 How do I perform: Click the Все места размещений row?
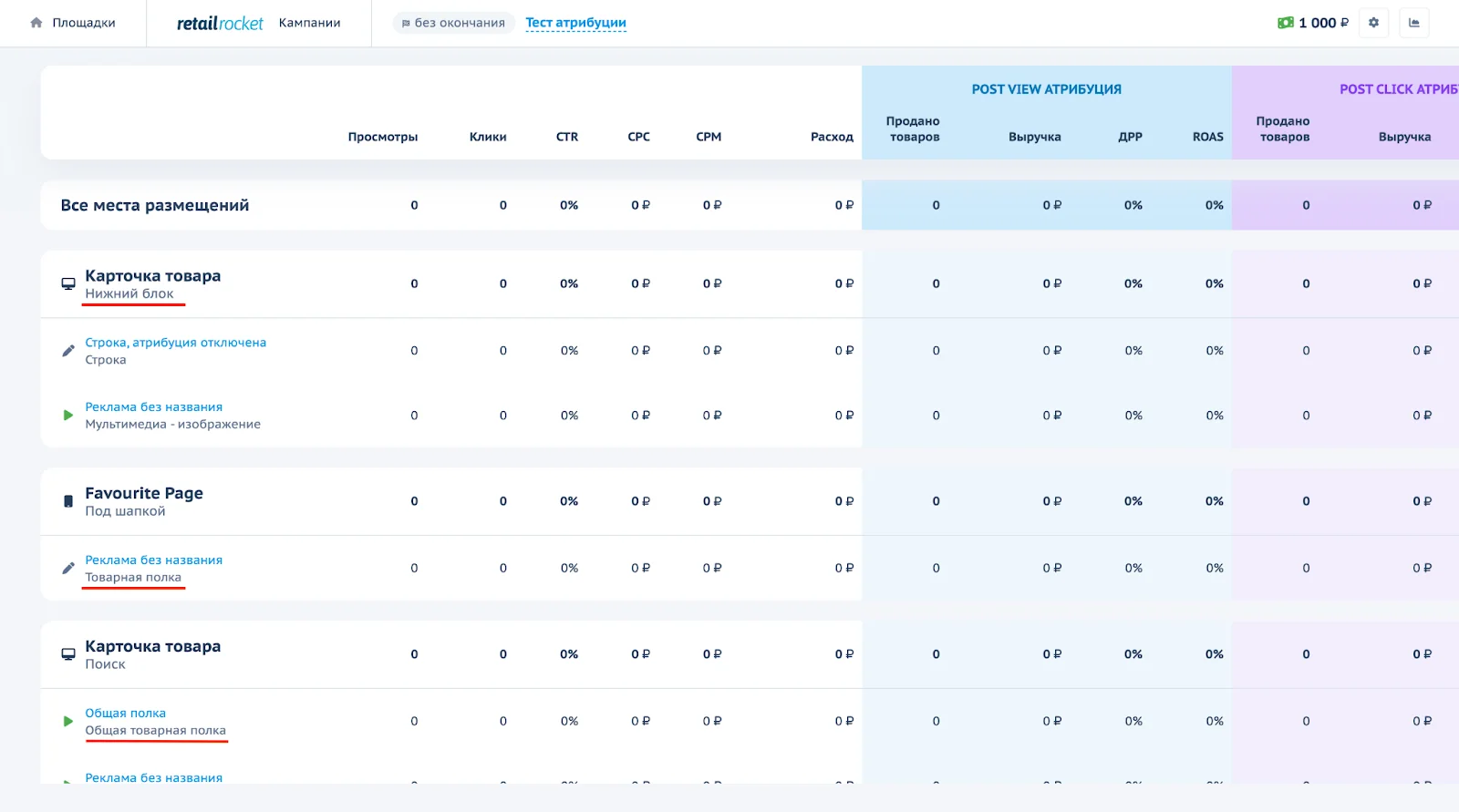(x=154, y=205)
